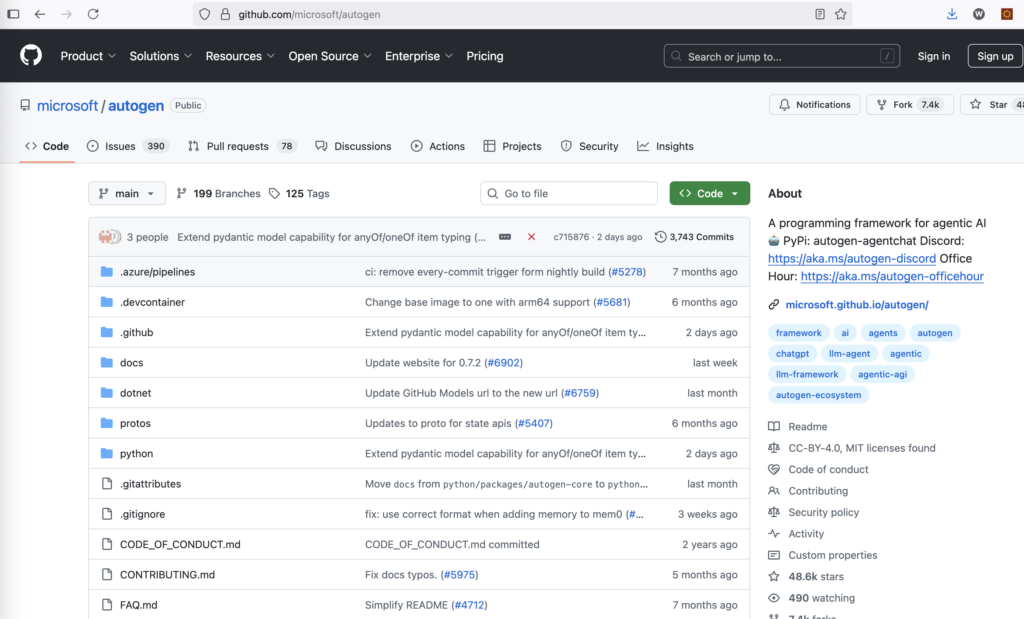Click the shield tracking protection icon
Screen dimensions: 1024x619
click(204, 14)
